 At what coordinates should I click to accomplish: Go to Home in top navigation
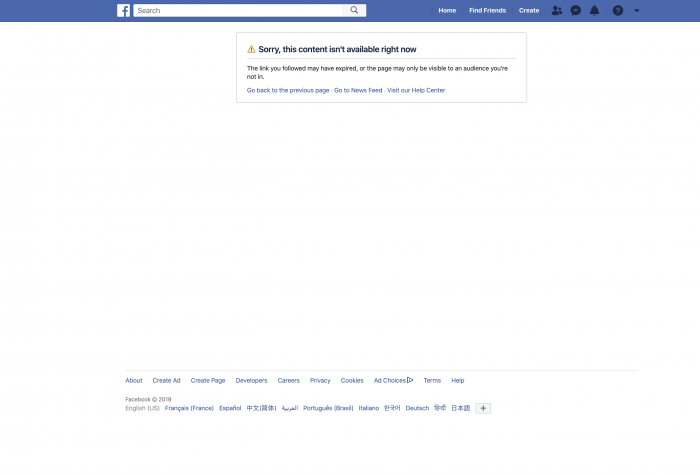coord(447,10)
